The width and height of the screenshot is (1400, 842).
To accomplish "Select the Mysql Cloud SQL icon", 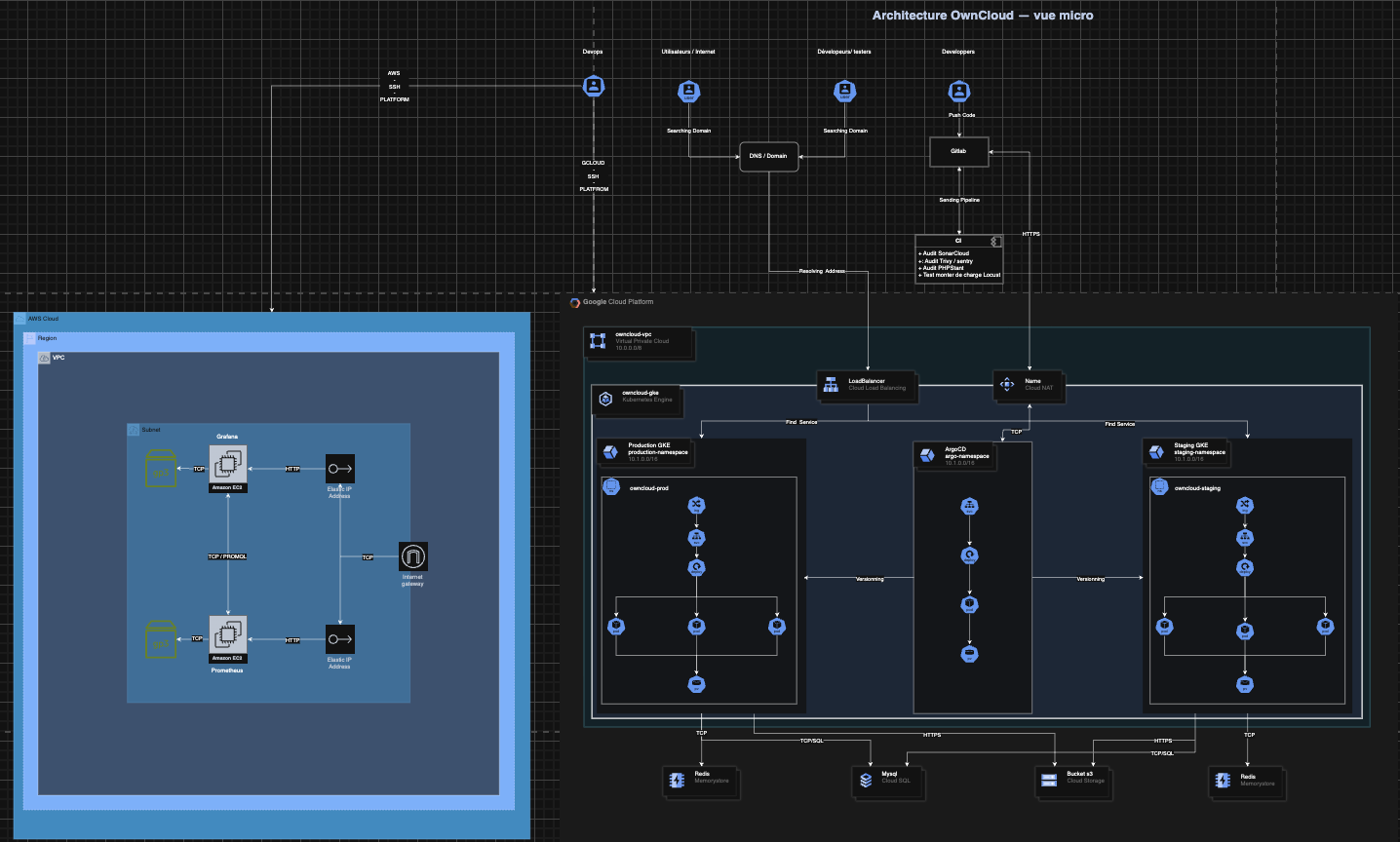I will [866, 780].
